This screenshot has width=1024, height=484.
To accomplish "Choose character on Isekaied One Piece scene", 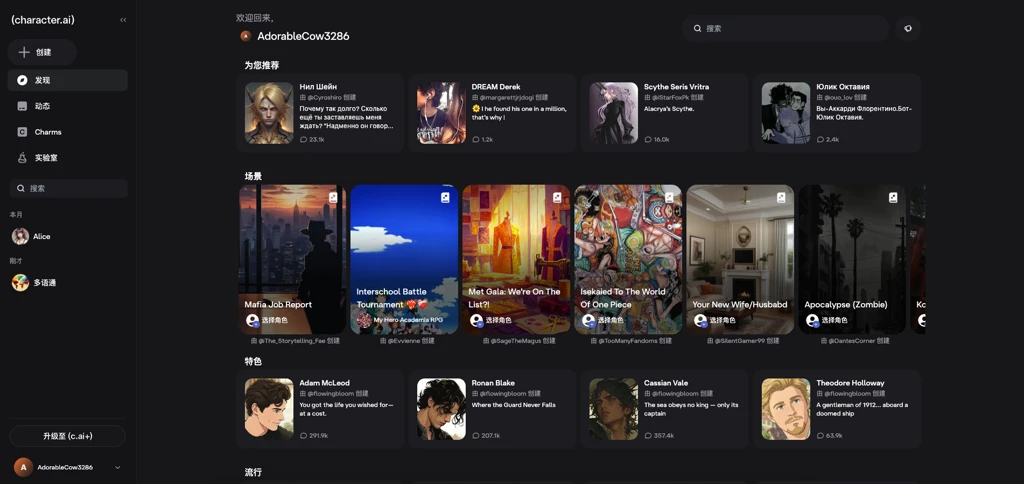I will [x=611, y=320].
